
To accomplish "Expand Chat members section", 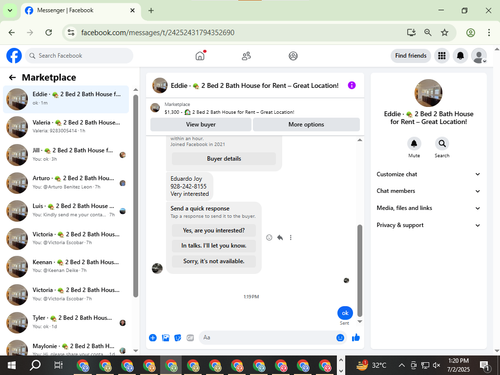I will point(429,191).
